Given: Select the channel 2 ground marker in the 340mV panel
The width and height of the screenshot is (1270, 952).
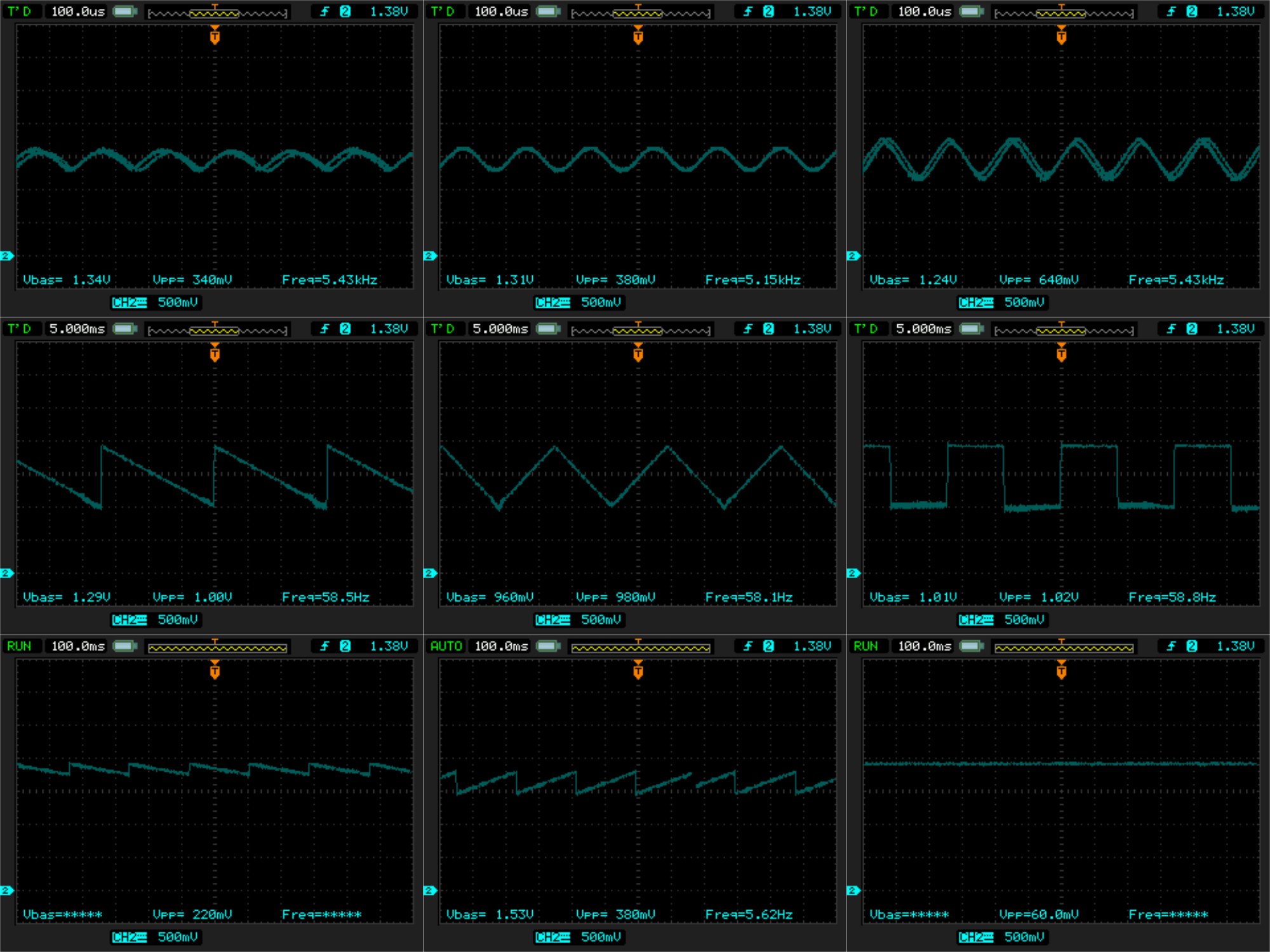Looking at the screenshot, I should point(7,256).
